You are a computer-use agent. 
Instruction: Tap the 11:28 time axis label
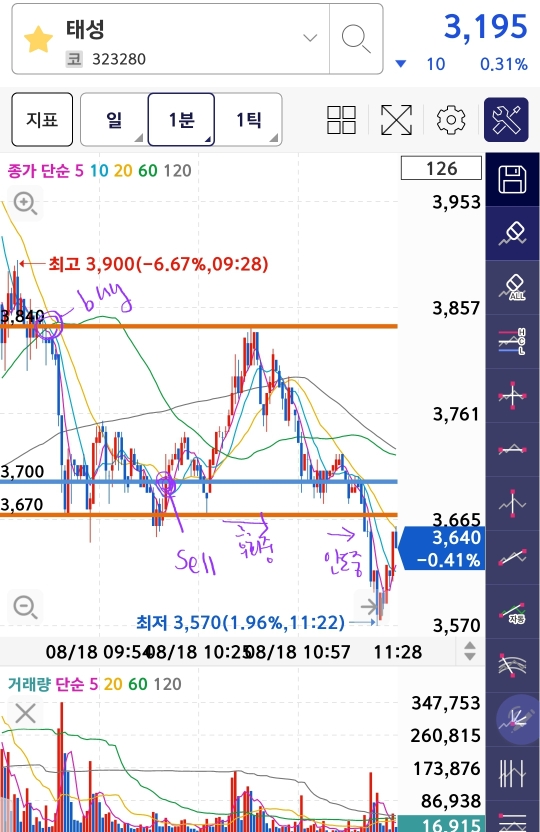click(x=398, y=652)
